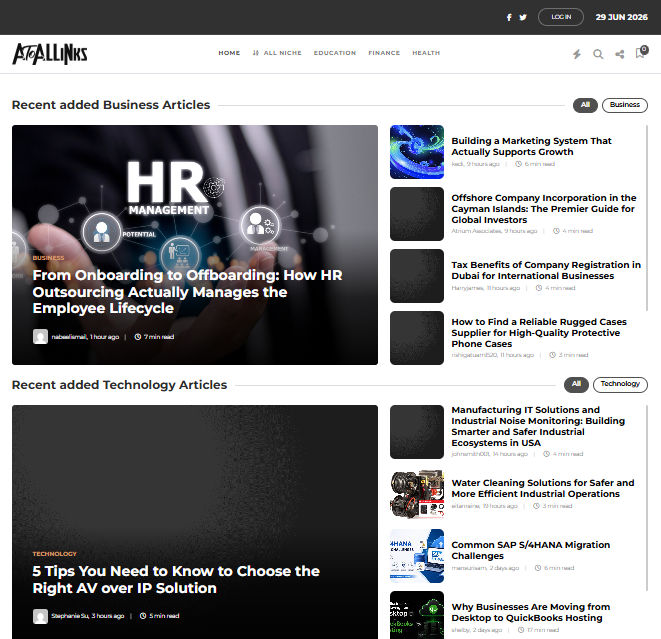This screenshot has height=639, width=661.
Task: Click the Manufacturing IT Solutions thumbnail
Action: pyautogui.click(x=416, y=432)
